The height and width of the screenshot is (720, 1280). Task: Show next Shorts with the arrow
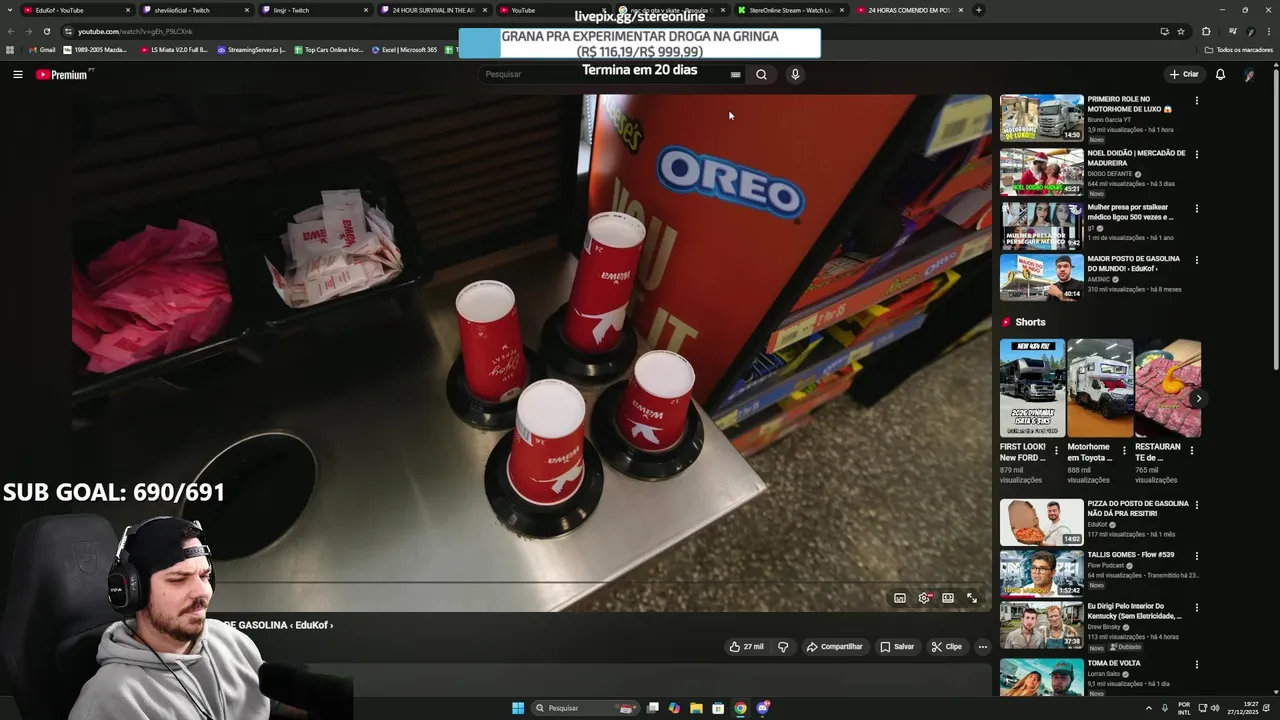[1198, 399]
